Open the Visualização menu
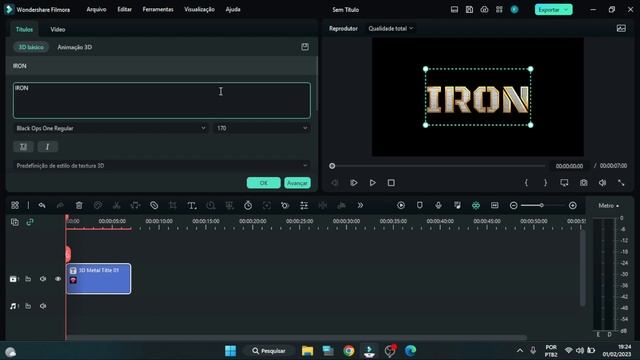The image size is (640, 360). pyautogui.click(x=199, y=9)
